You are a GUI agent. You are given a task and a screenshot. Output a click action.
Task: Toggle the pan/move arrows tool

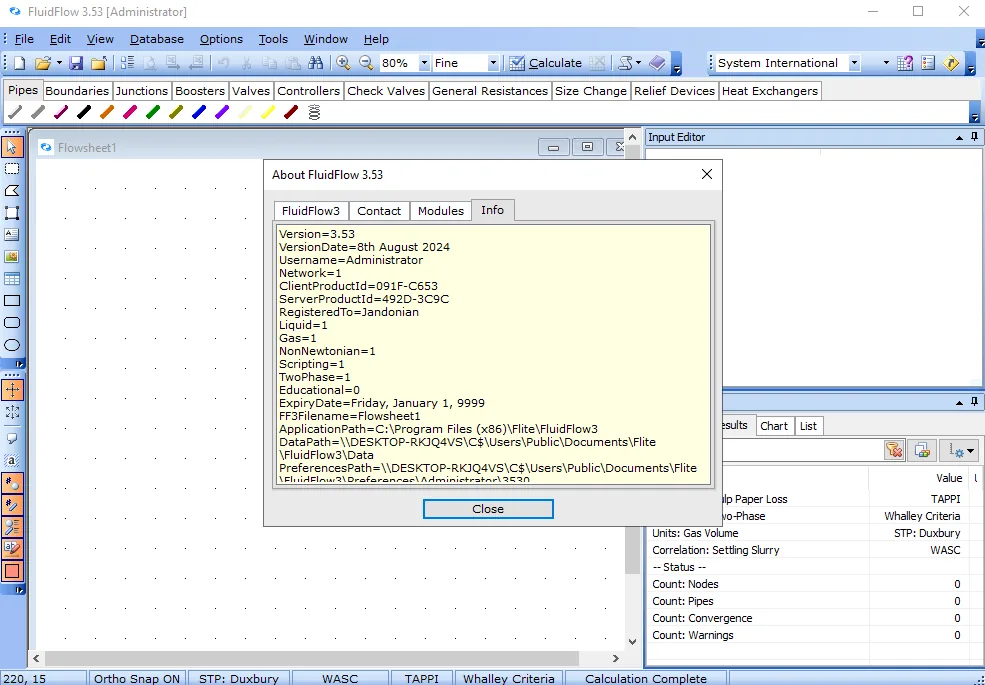point(12,390)
